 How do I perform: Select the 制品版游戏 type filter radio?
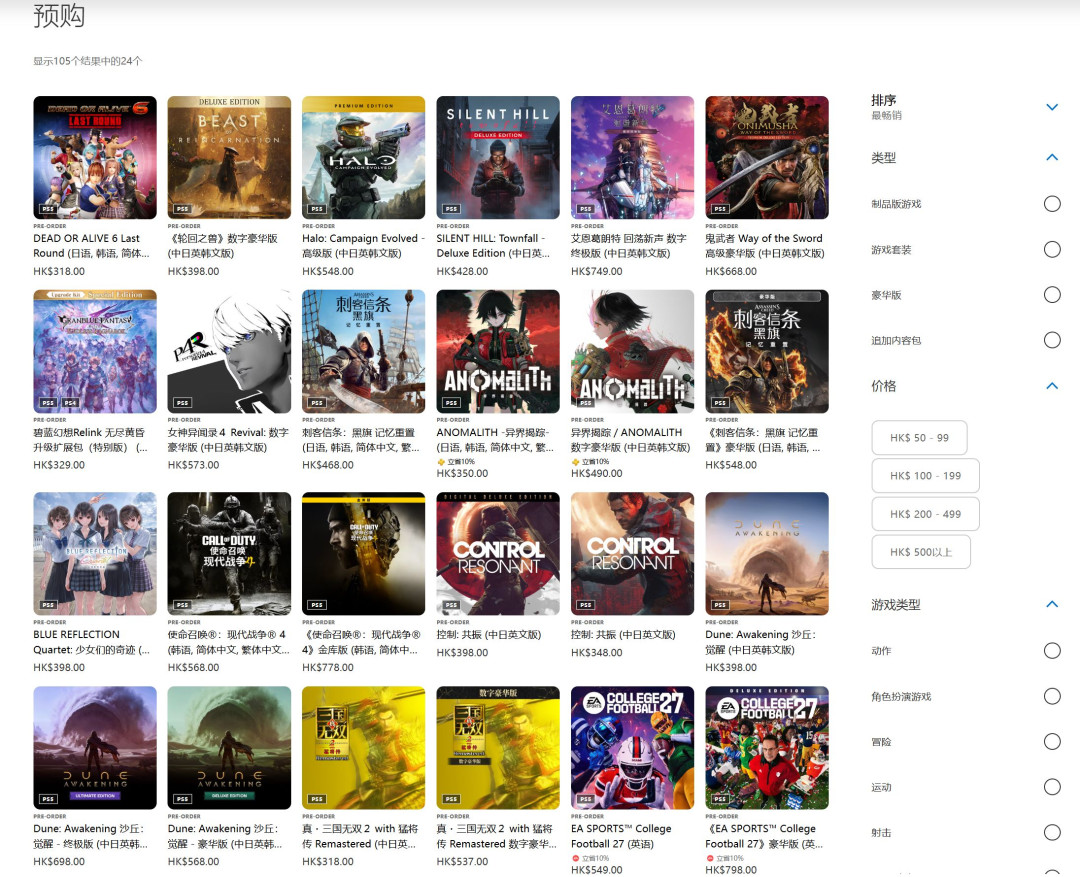1052,204
